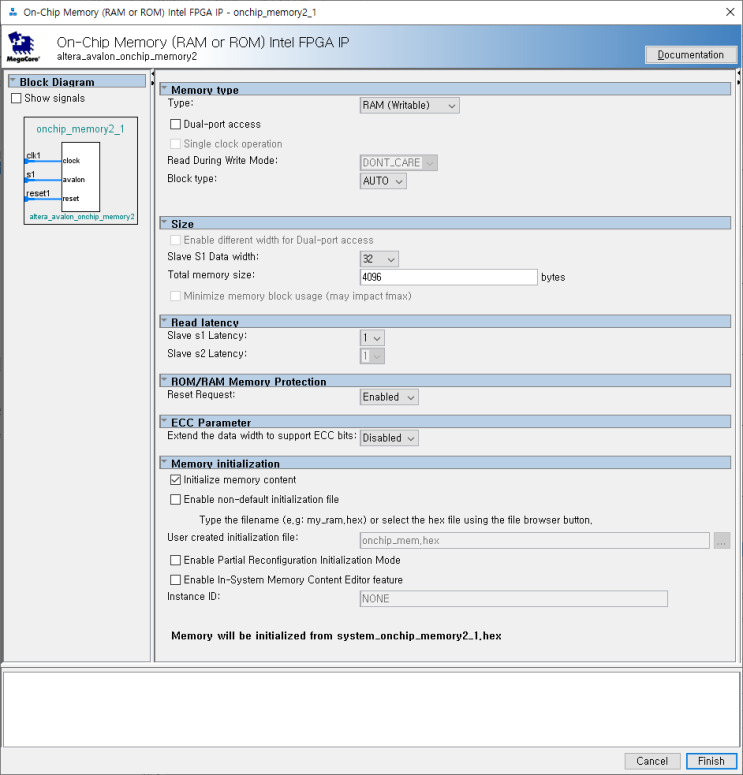Enable non-default initialization file checkbox
Image resolution: width=743 pixels, height=775 pixels.
click(x=175, y=500)
